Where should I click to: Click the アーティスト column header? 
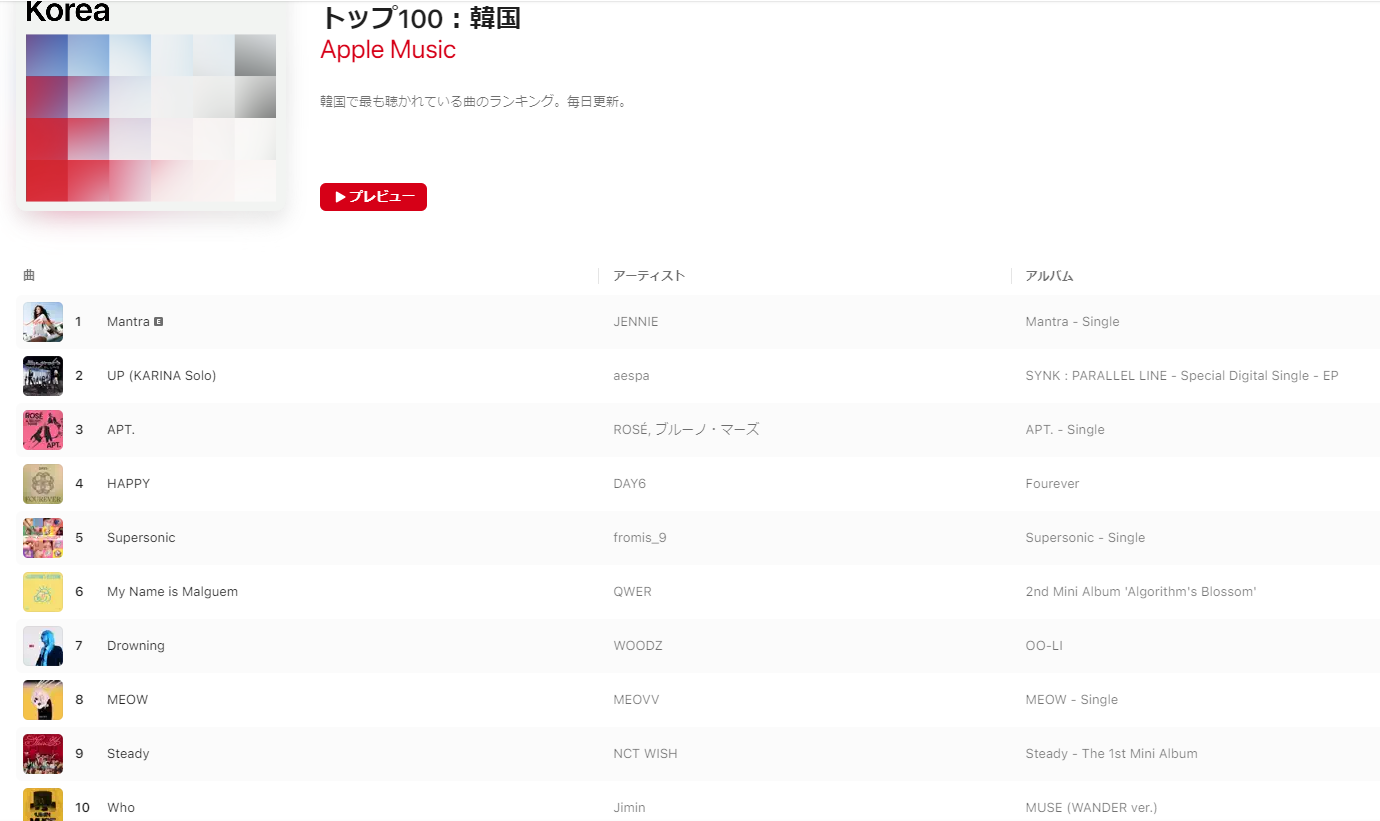pyautogui.click(x=649, y=276)
